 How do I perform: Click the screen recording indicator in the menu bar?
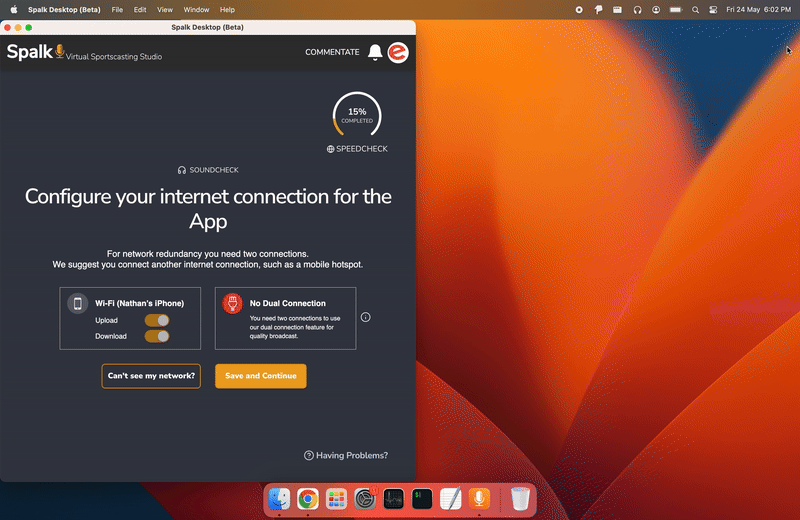click(579, 10)
